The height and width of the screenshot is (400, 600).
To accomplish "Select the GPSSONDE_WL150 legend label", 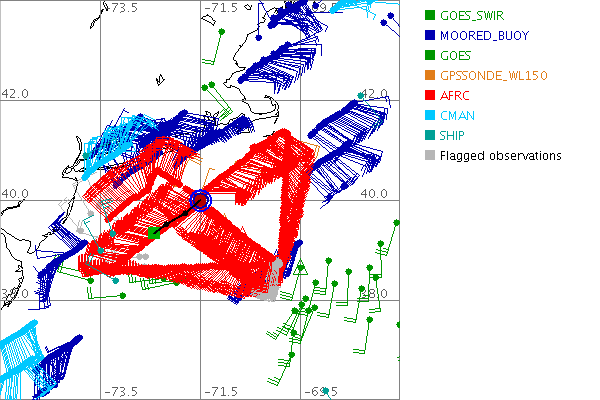I will click(x=494, y=75).
